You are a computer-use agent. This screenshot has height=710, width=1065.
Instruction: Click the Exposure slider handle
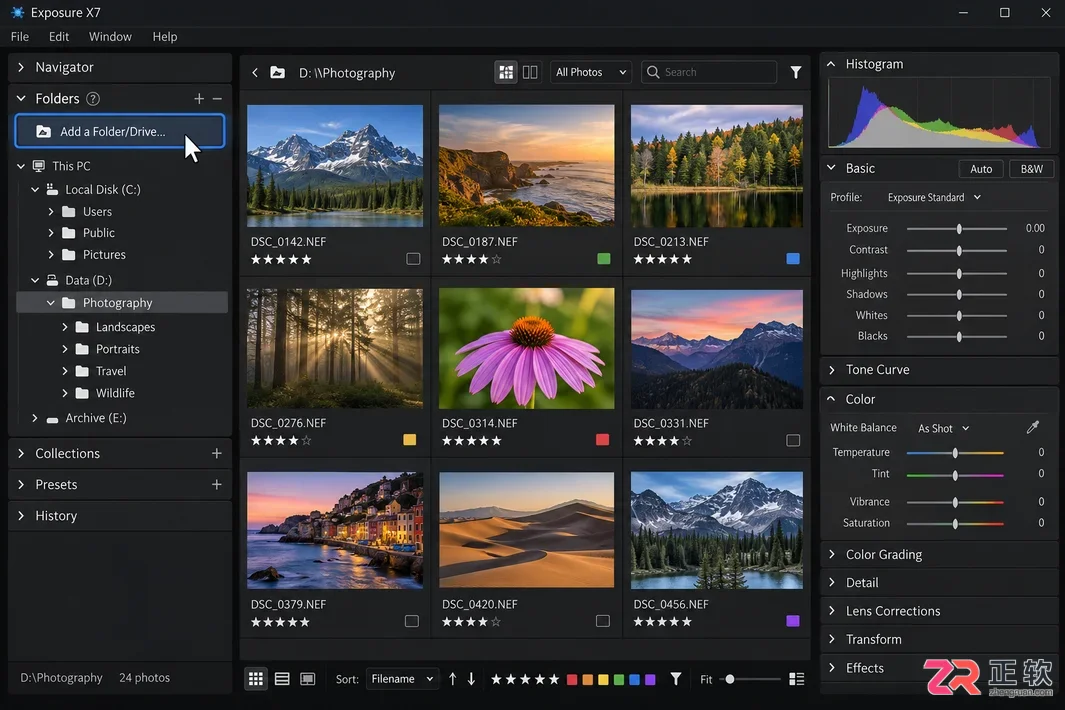[959, 229]
